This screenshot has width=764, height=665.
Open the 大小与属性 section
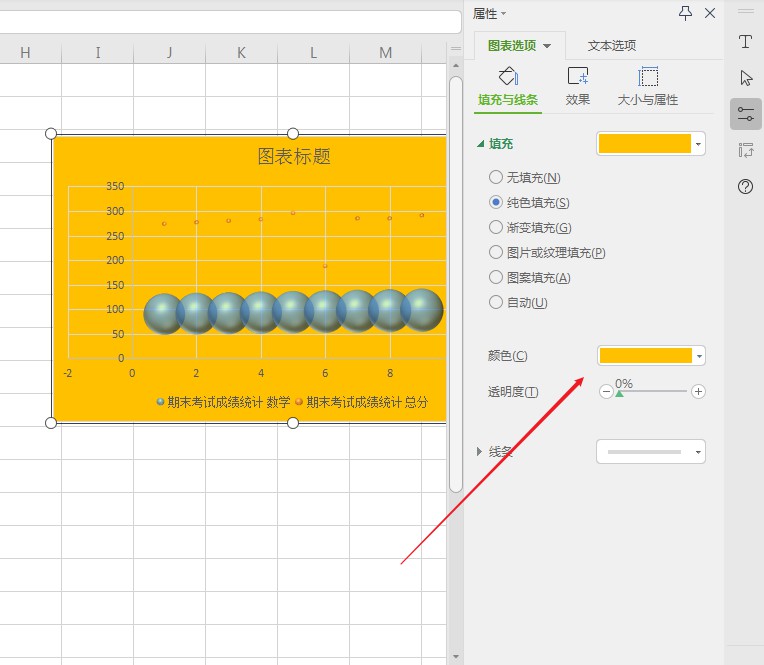click(648, 87)
